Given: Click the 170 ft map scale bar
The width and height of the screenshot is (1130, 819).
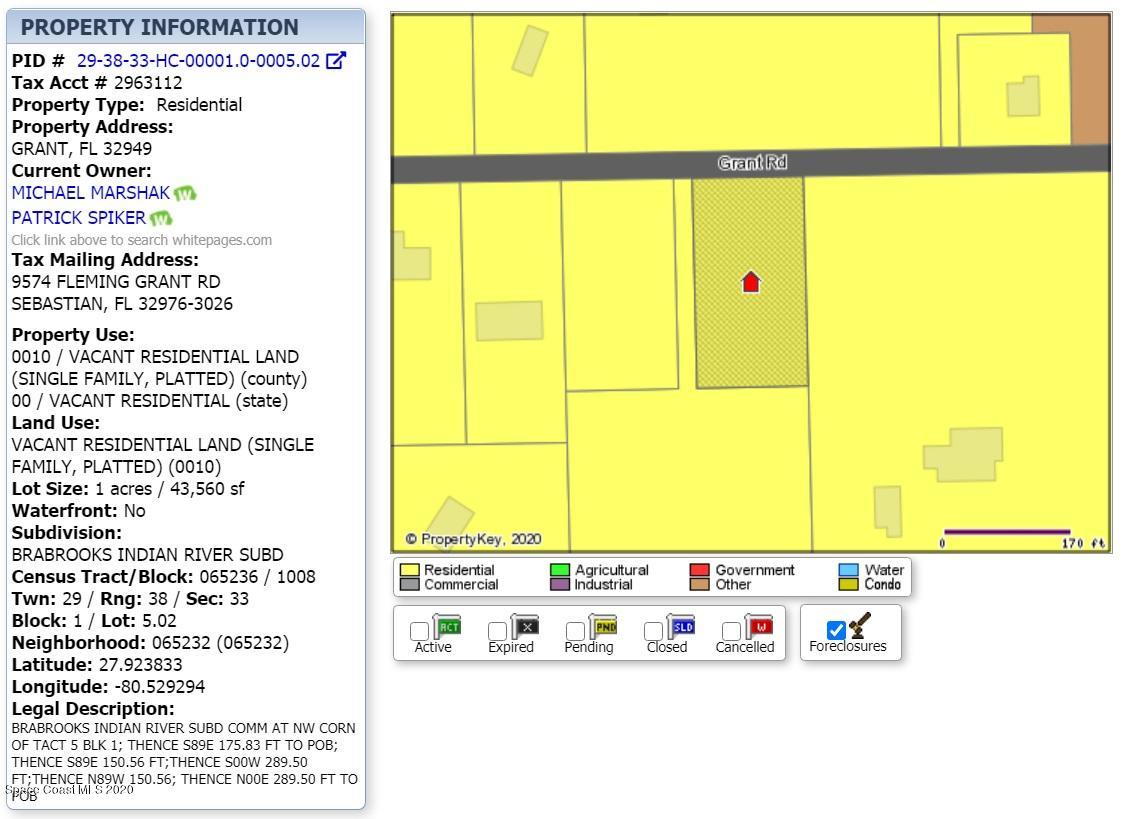Looking at the screenshot, I should [1007, 534].
